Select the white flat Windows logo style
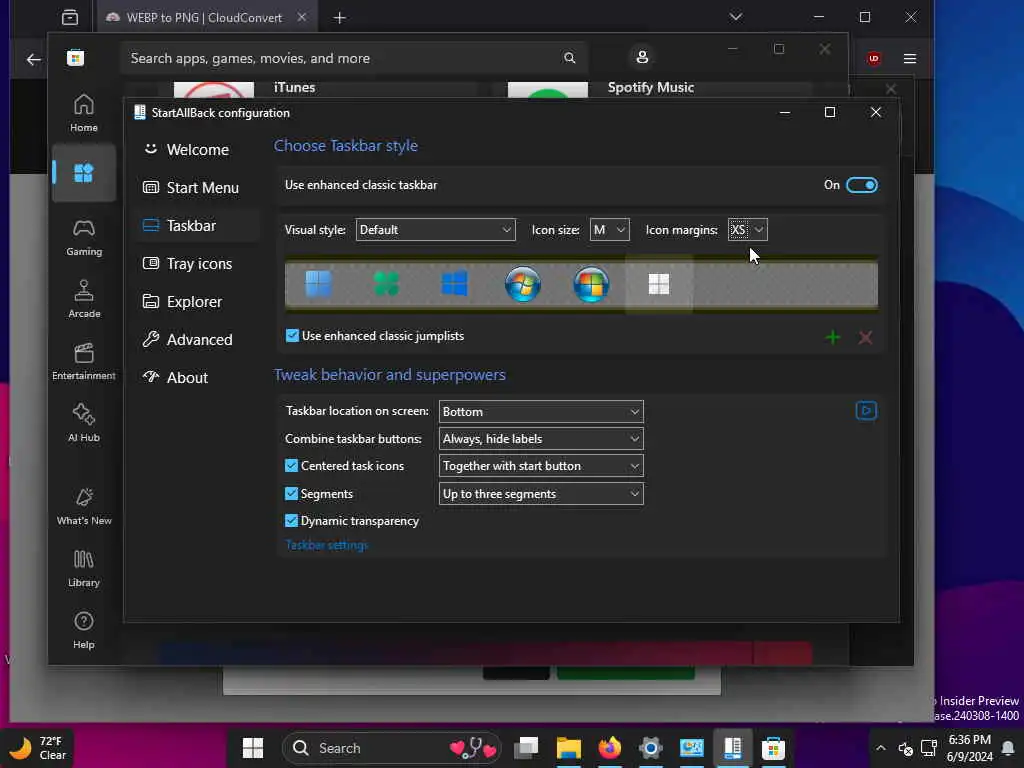 659,284
